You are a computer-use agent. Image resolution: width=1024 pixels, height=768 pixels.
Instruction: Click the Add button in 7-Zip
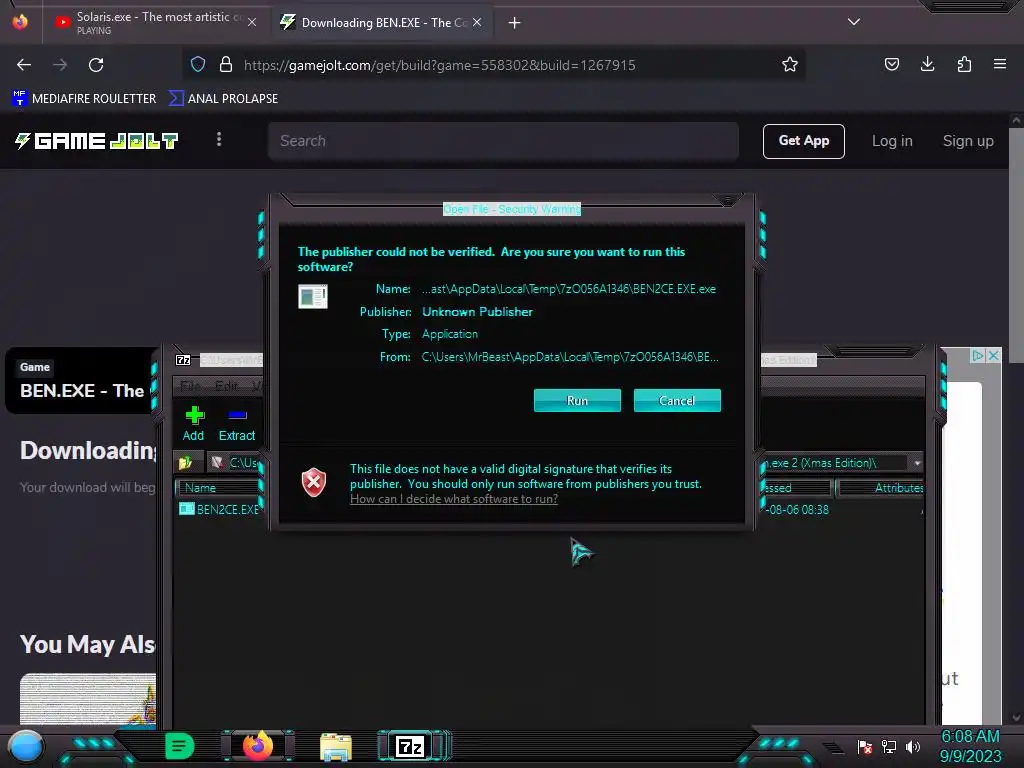(193, 423)
